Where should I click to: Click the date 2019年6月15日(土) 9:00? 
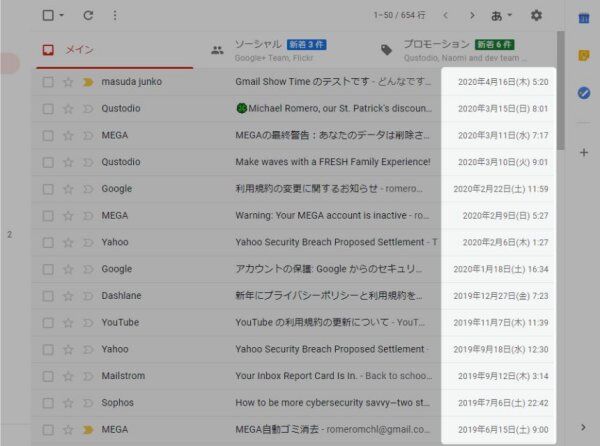click(x=503, y=430)
